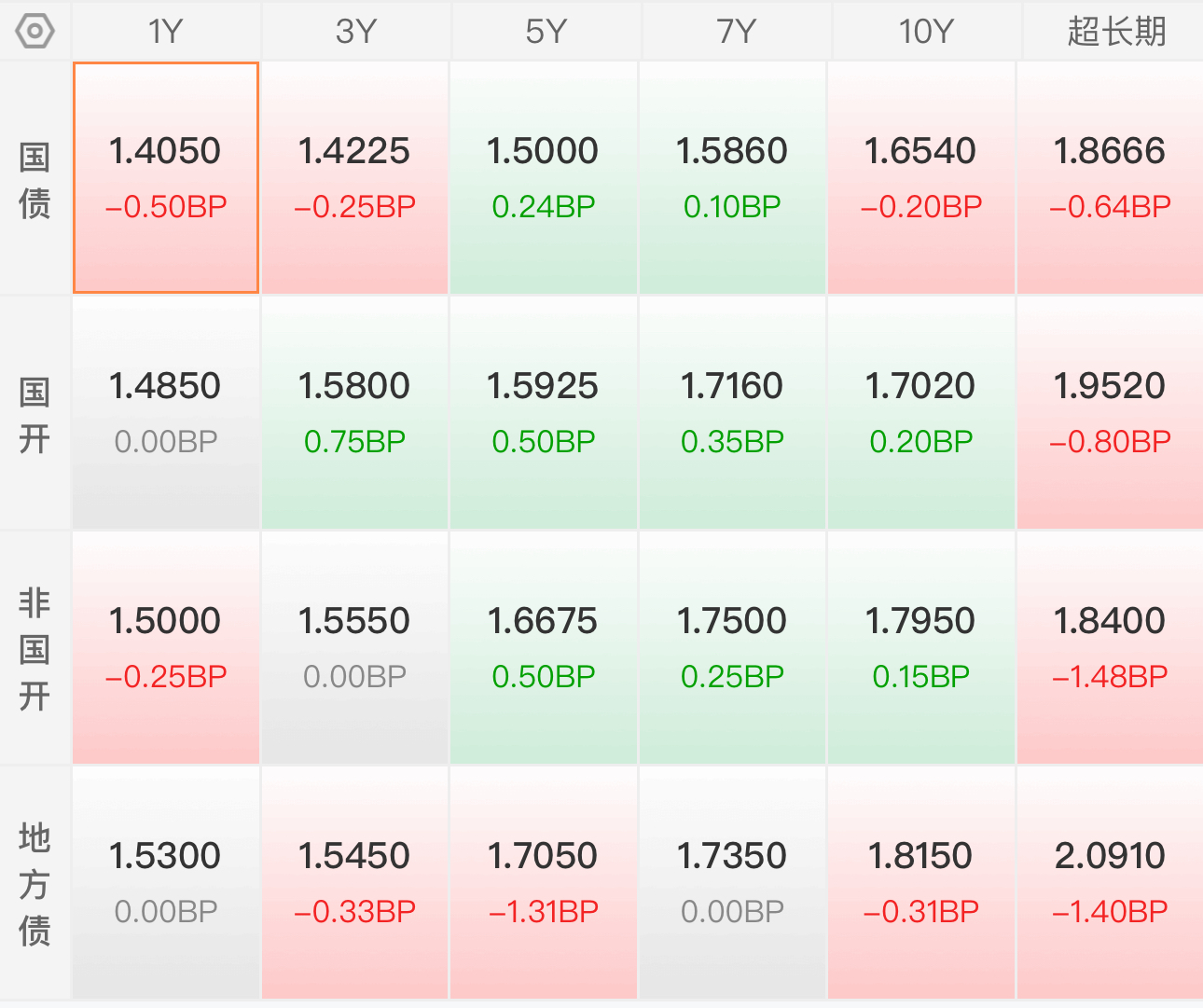Select the 地方债 超长期 cell 2.0910
This screenshot has height=1008, width=1203.
pos(1110,882)
